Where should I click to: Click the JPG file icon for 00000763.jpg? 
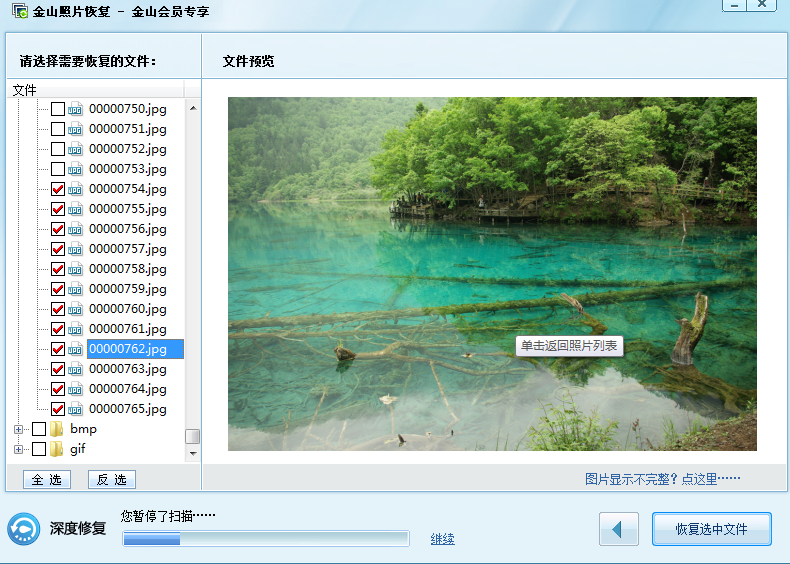(75, 369)
